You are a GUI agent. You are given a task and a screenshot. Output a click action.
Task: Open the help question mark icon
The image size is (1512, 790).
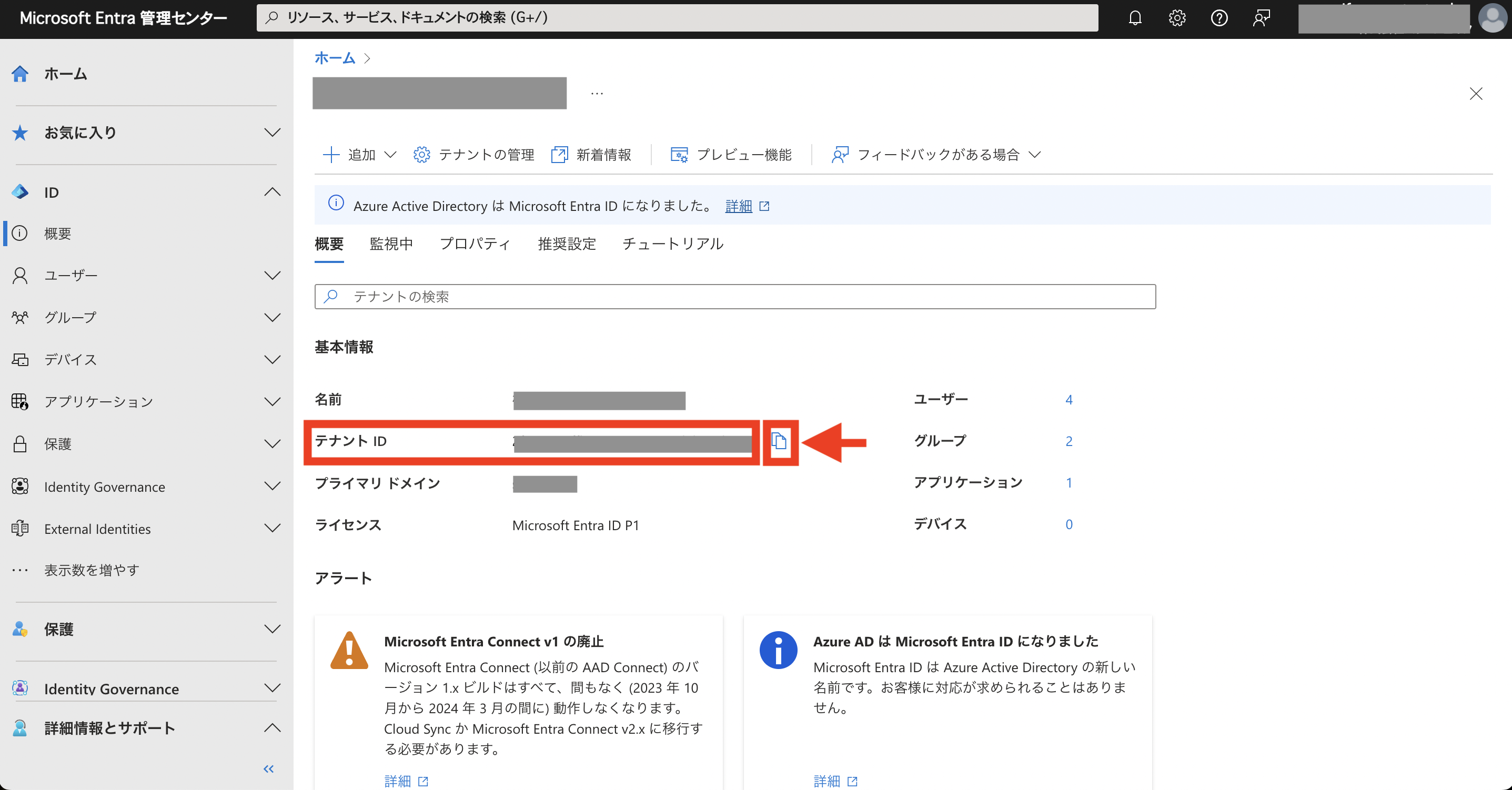click(x=1219, y=18)
